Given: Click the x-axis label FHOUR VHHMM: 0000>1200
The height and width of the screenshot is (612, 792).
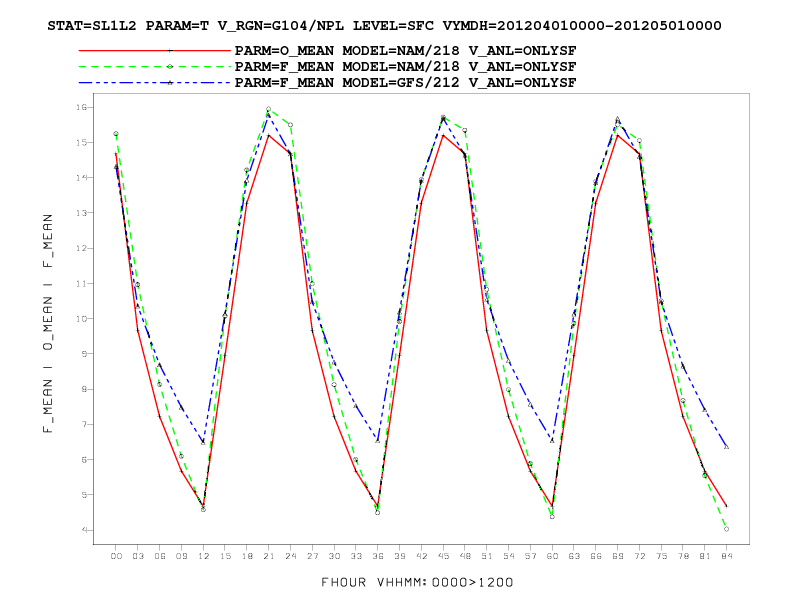Looking at the screenshot, I should click(417, 582).
